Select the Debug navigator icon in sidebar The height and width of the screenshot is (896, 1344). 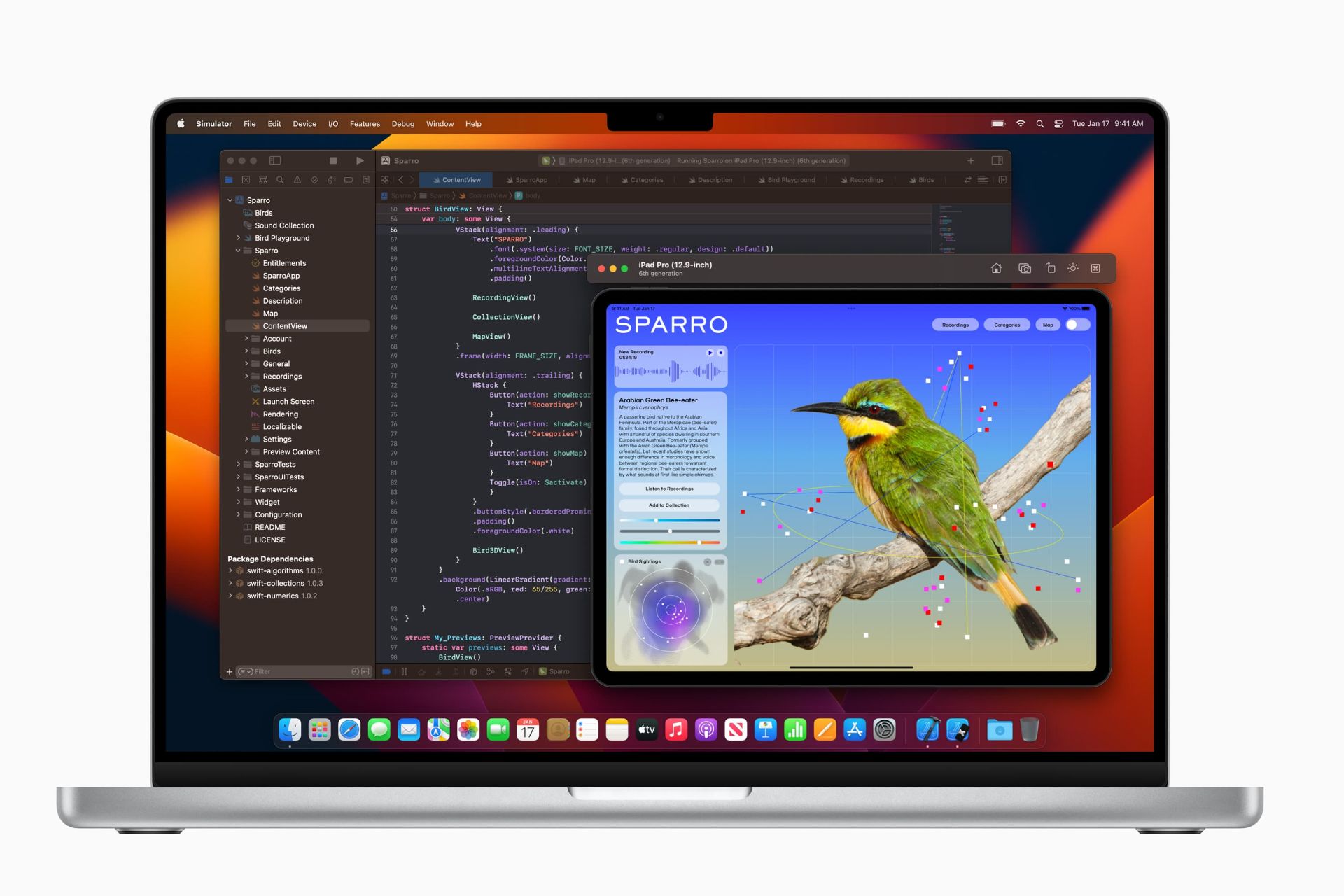click(x=326, y=181)
